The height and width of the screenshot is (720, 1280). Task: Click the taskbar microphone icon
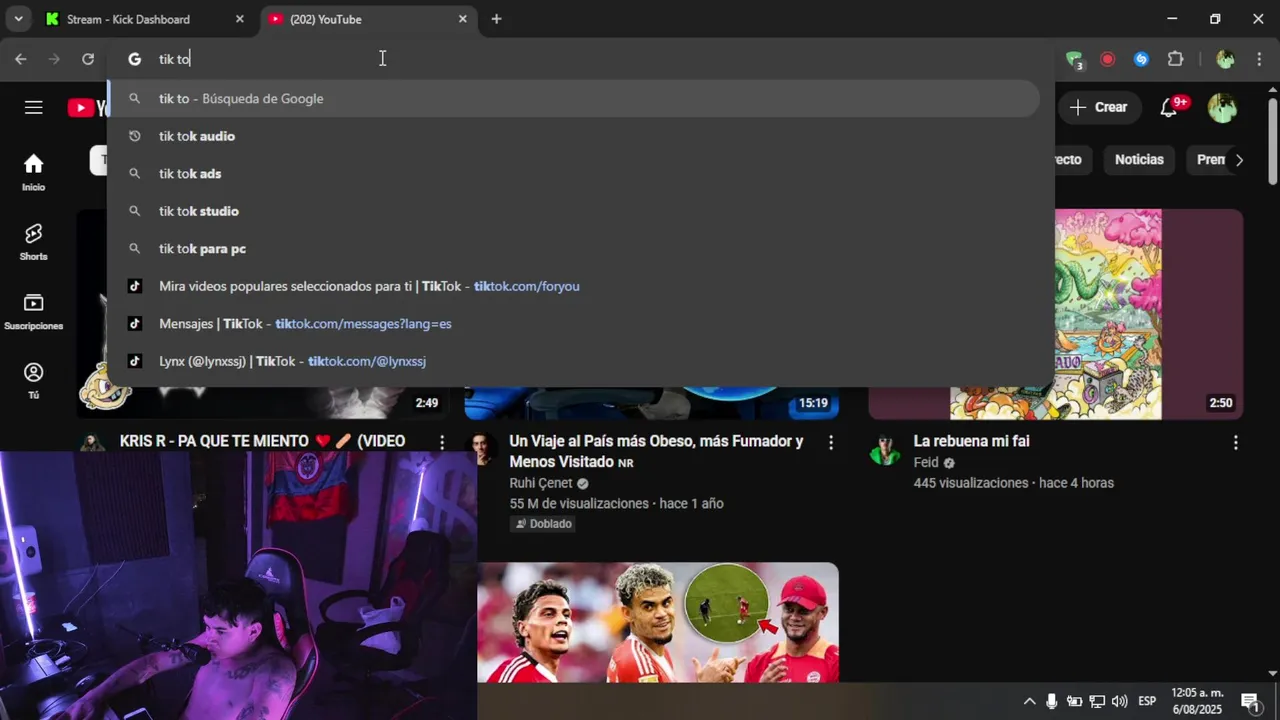point(1052,701)
